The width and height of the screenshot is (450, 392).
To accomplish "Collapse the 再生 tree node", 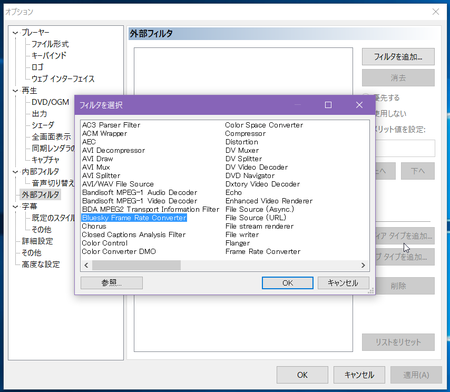I will (15, 91).
